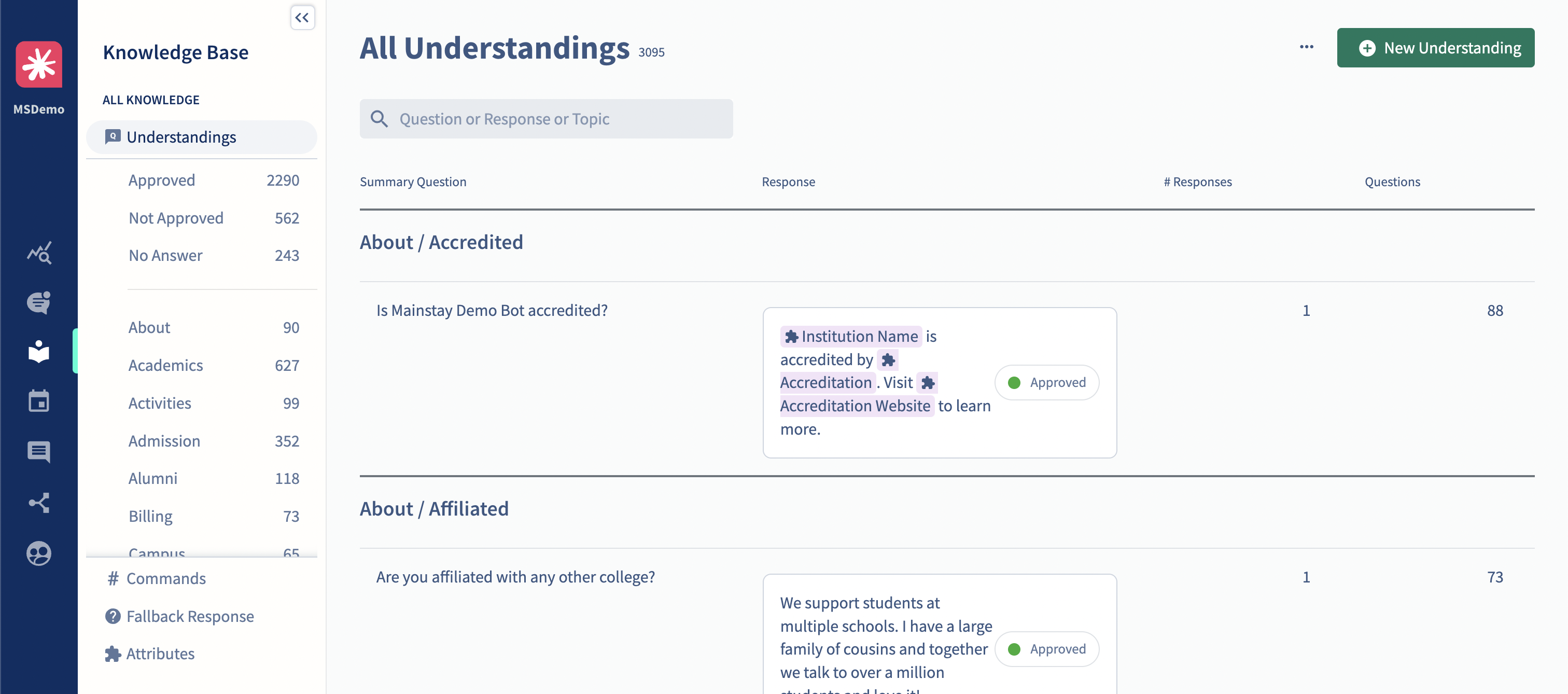Click the MSDemo asterisk logo
Viewport: 1568px width, 694px height.
pos(38,64)
